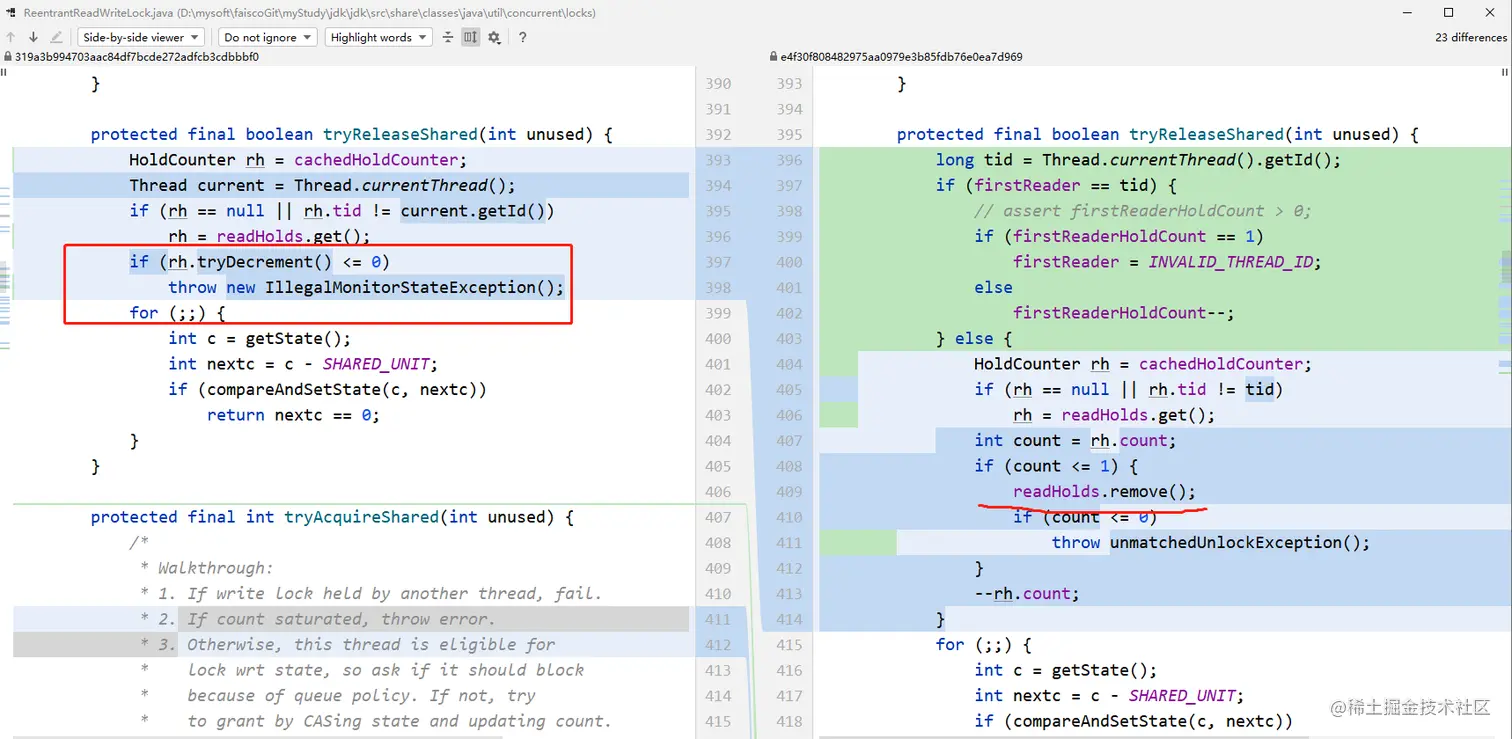Click 'protected final boolean tryReleaseShared' in right pane
The width and height of the screenshot is (1512, 739).
1158,134
